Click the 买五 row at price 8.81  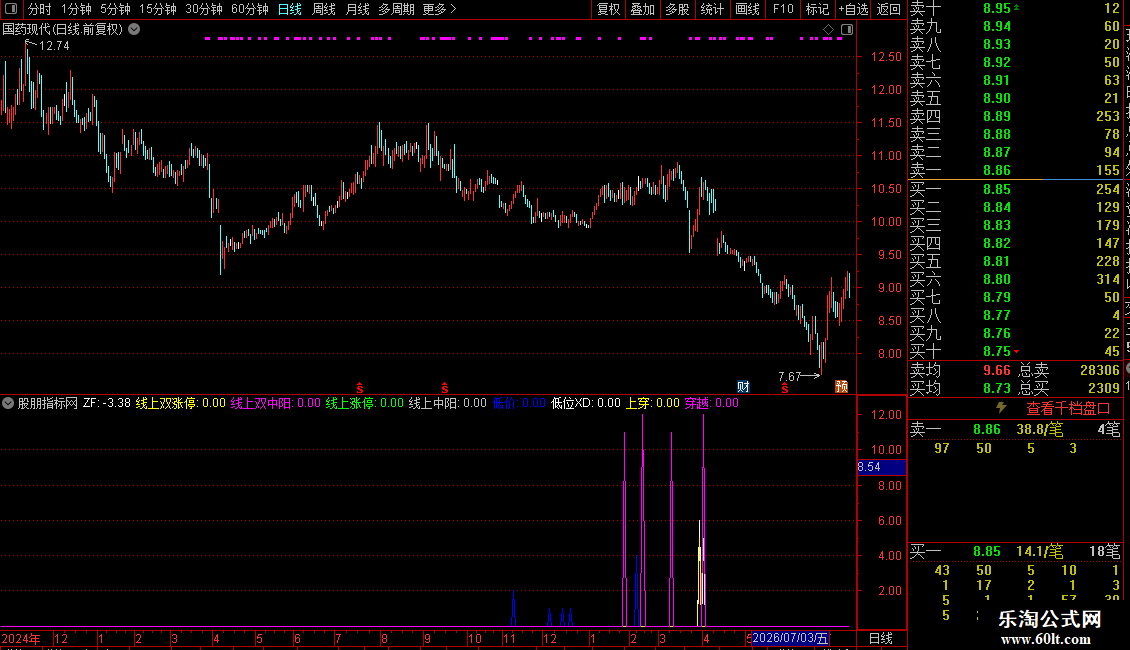click(1015, 262)
